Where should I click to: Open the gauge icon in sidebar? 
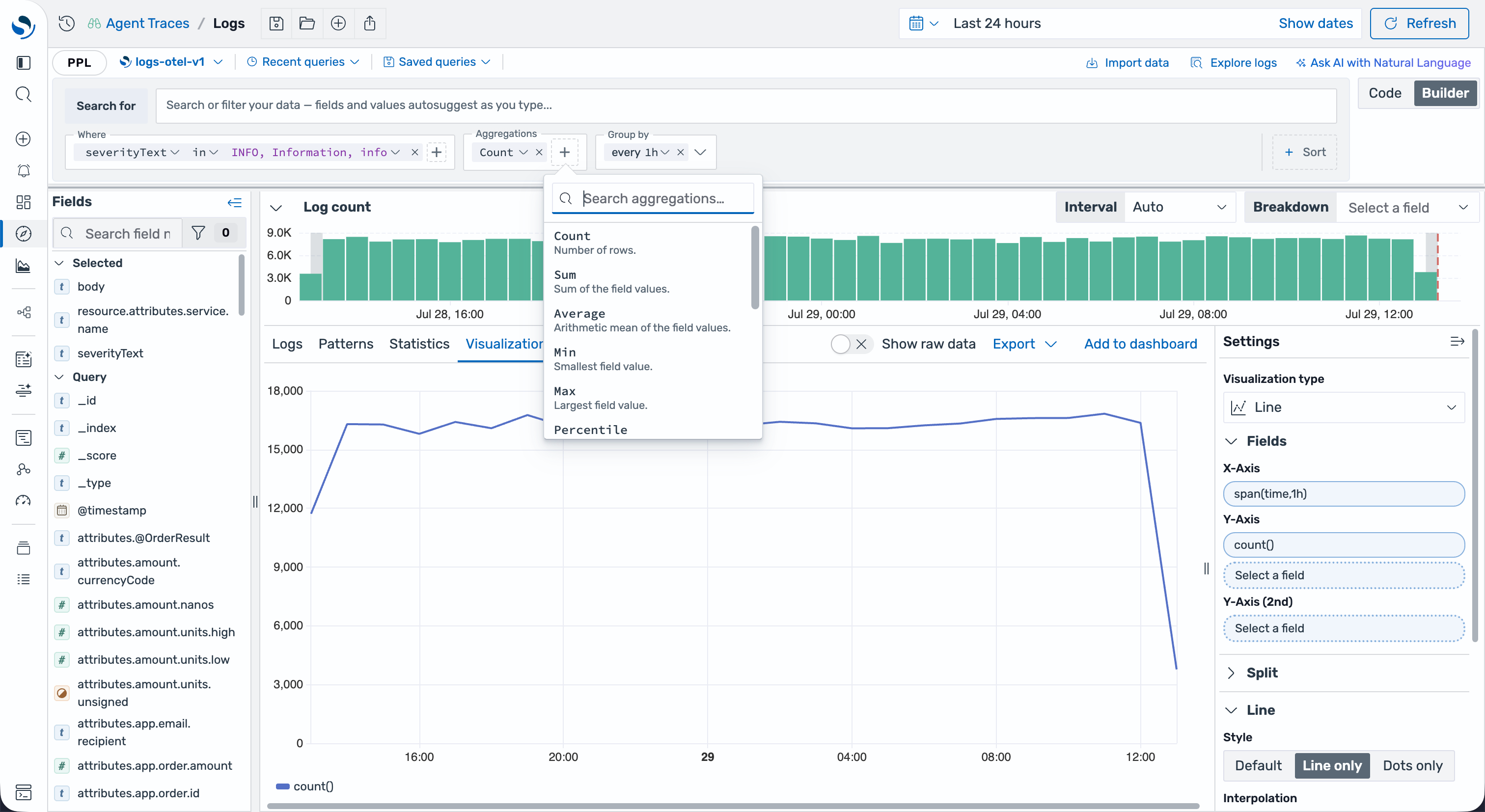[23, 500]
